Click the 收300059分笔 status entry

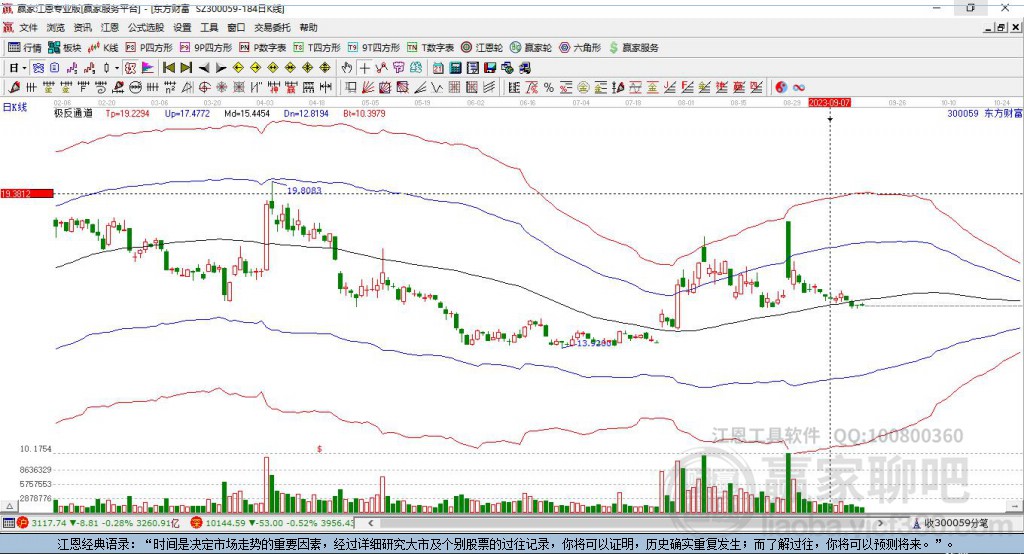coord(952,523)
